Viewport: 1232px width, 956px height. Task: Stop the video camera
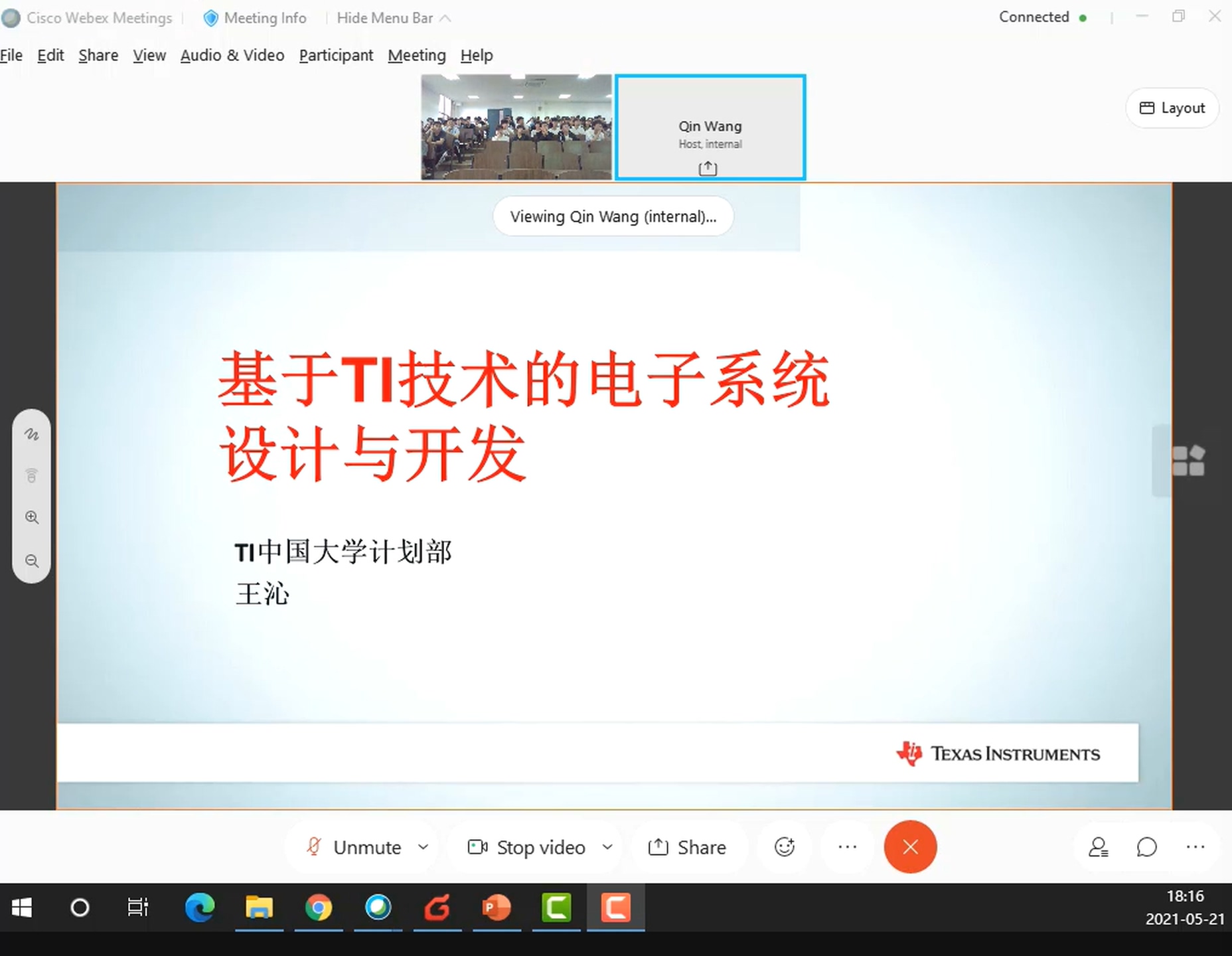click(x=528, y=847)
